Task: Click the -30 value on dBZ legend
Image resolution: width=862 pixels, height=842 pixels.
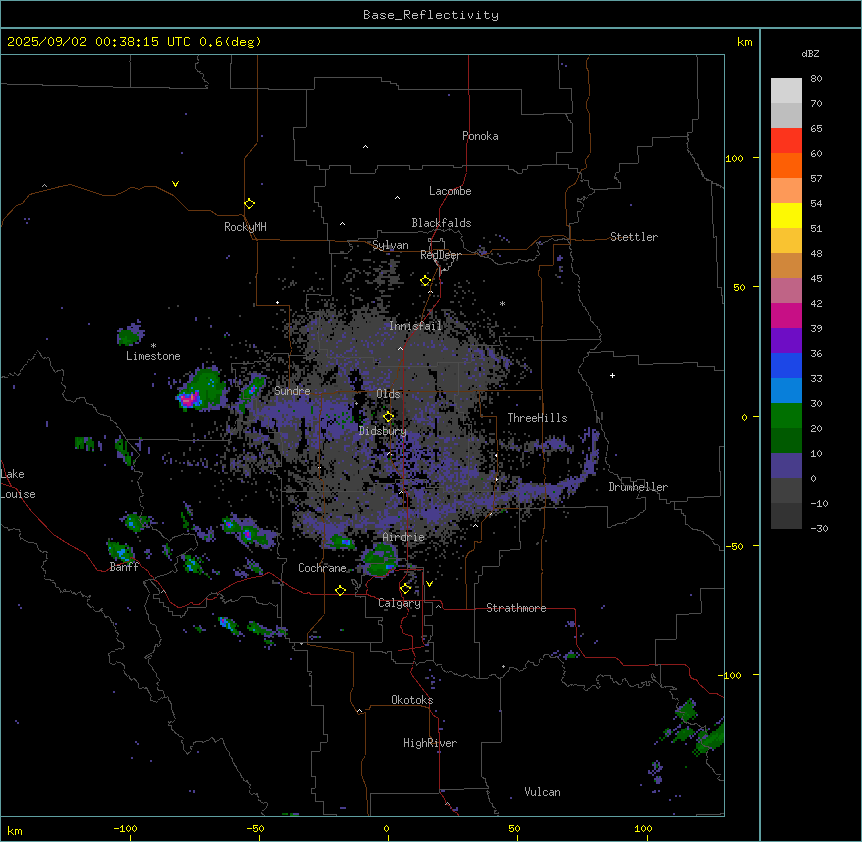Action: click(819, 529)
